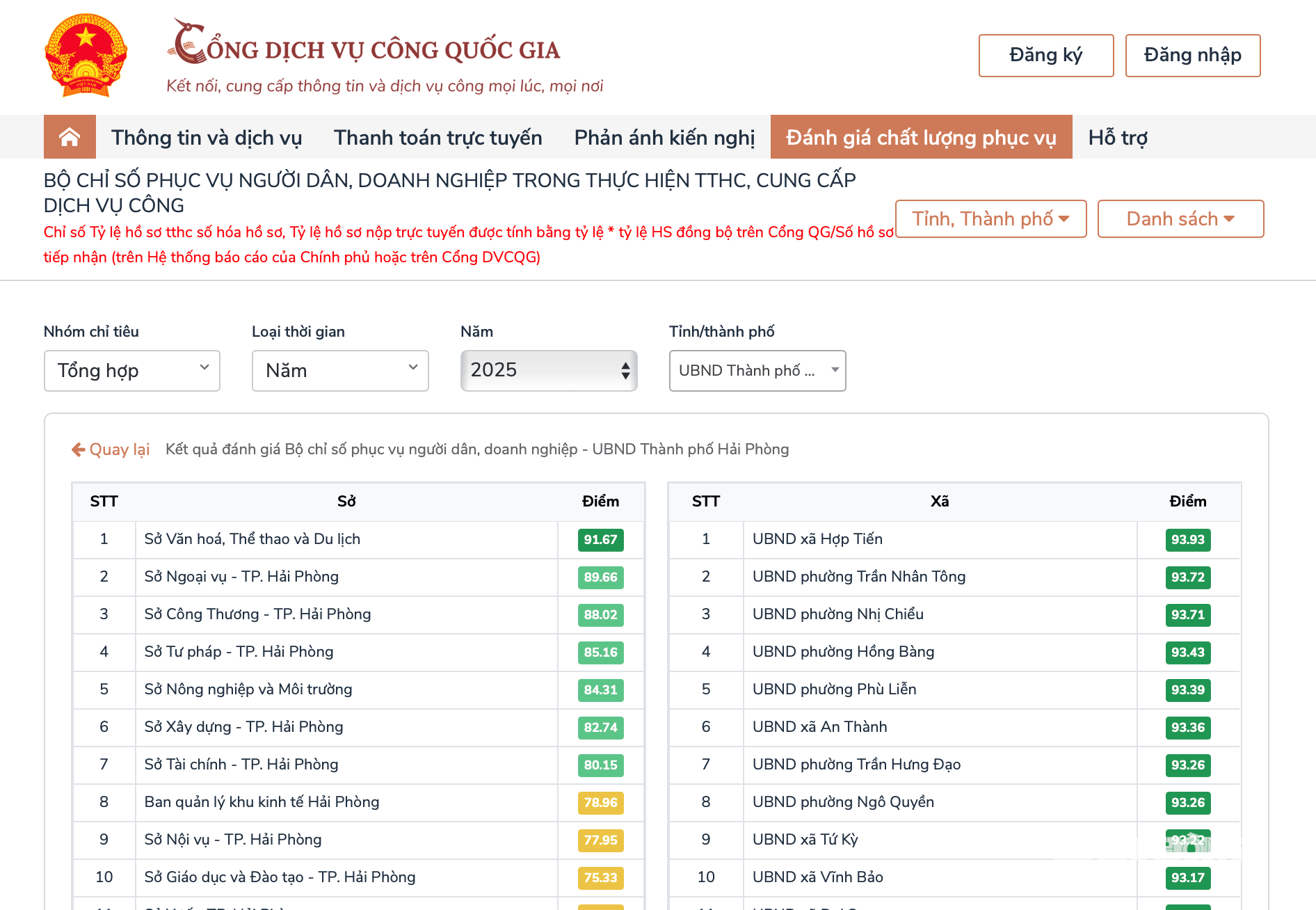Go to Phản ánh kiến nghị tab
The image size is (1316, 910).
(664, 137)
